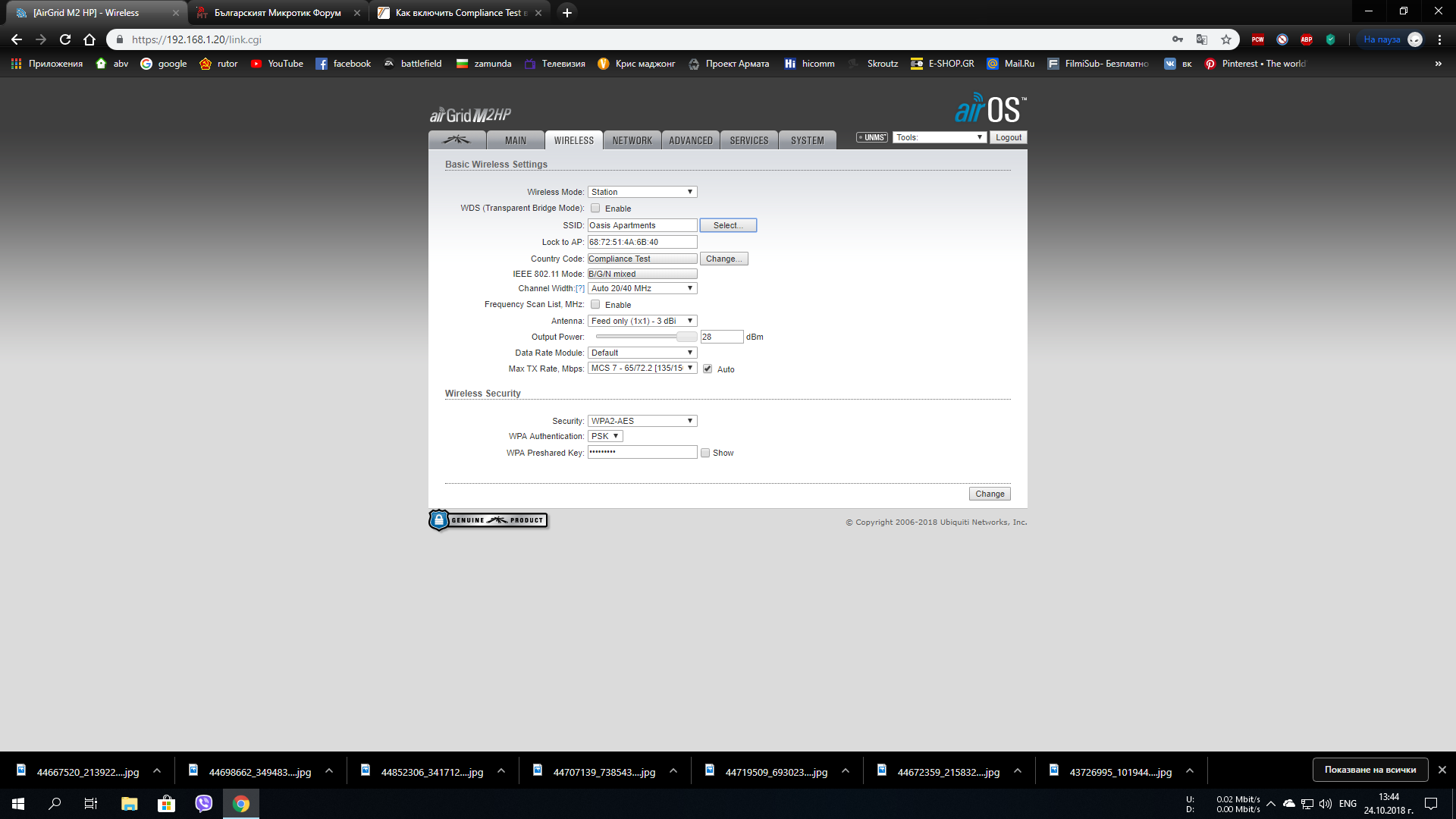Bookmark page with star icon
Image resolution: width=1456 pixels, height=819 pixels.
tap(1226, 39)
